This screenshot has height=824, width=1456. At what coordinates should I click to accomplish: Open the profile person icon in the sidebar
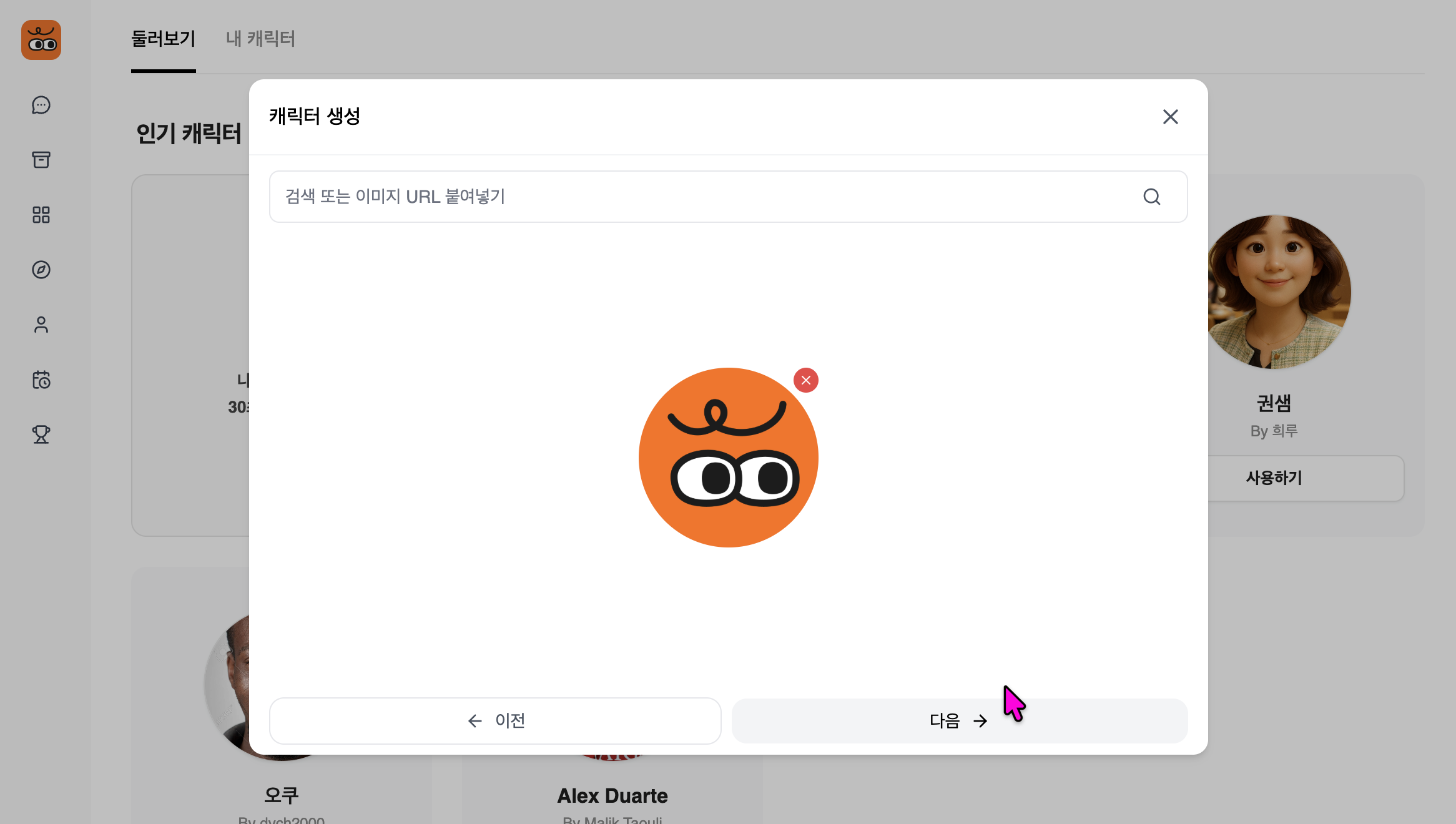pyautogui.click(x=41, y=325)
